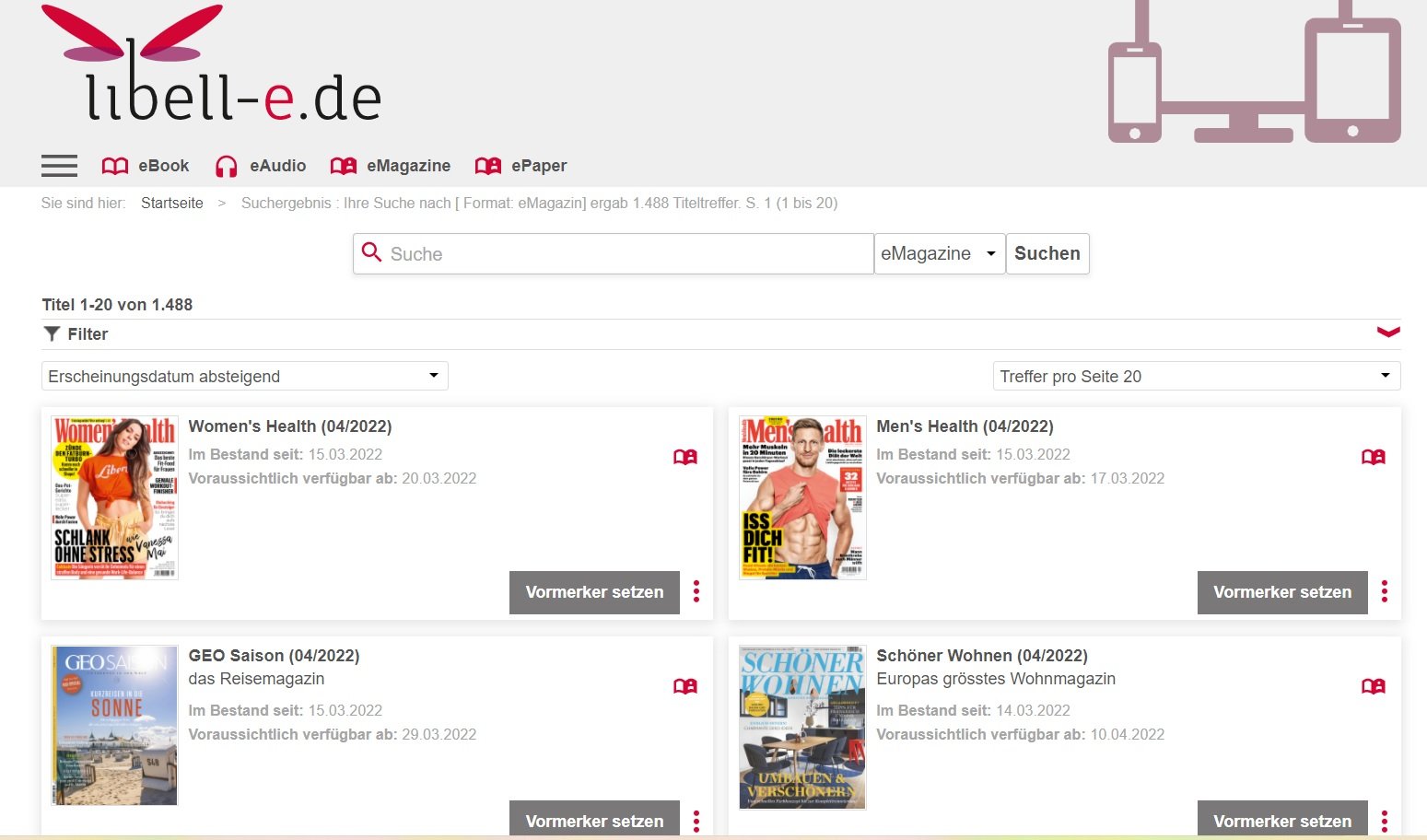Click the Startseite breadcrumb link
Image resolution: width=1427 pixels, height=840 pixels.
172,203
